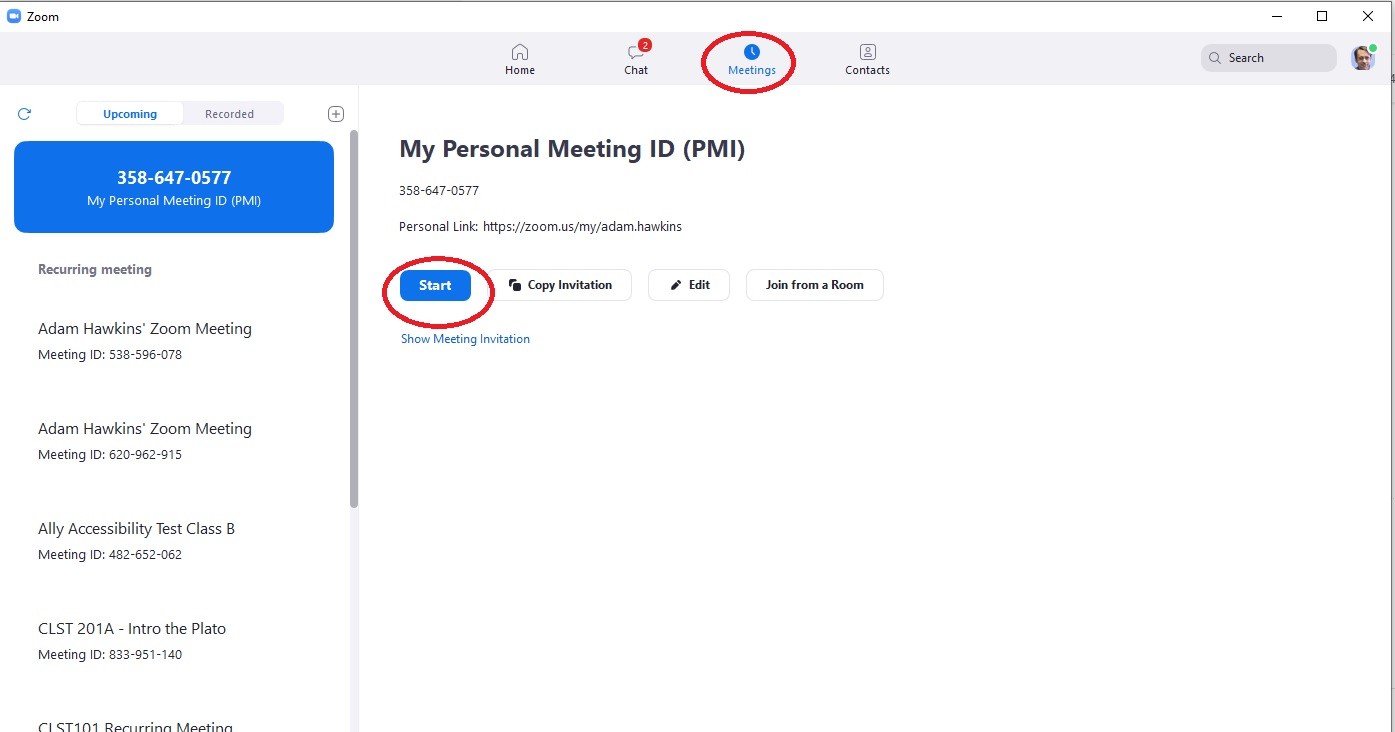Click the personal link zoom.us/my/adam.hawkins
Viewport: 1395px width, 732px height.
point(582,227)
